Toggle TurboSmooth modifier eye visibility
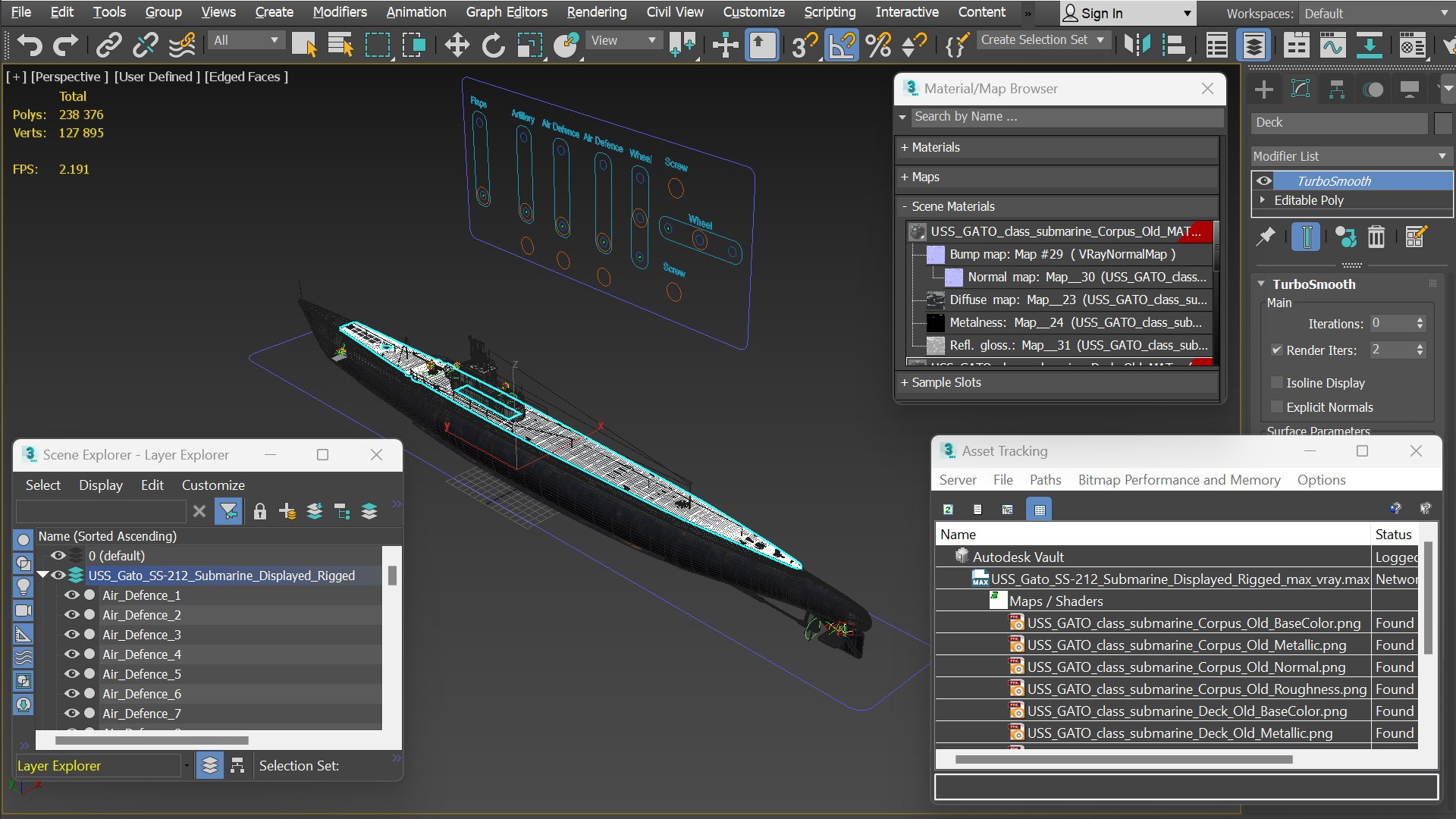This screenshot has width=1456, height=819. pos(1263,180)
